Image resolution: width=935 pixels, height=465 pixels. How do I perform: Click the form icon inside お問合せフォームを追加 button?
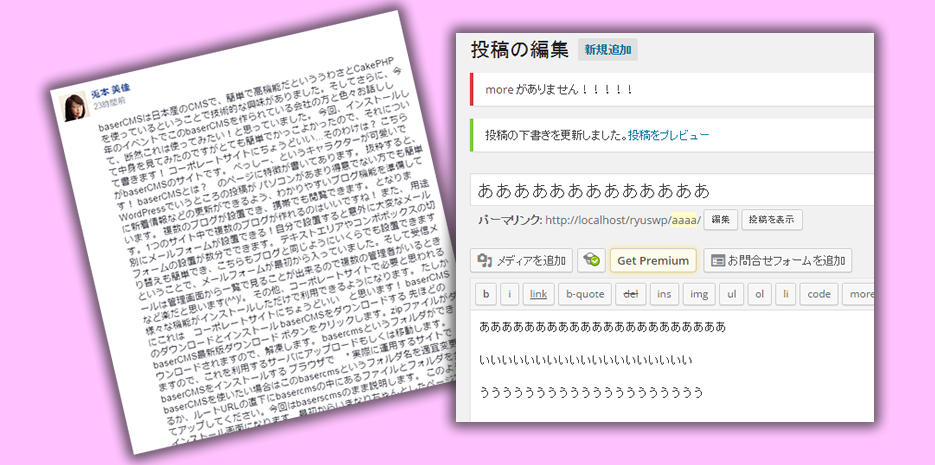click(x=718, y=261)
